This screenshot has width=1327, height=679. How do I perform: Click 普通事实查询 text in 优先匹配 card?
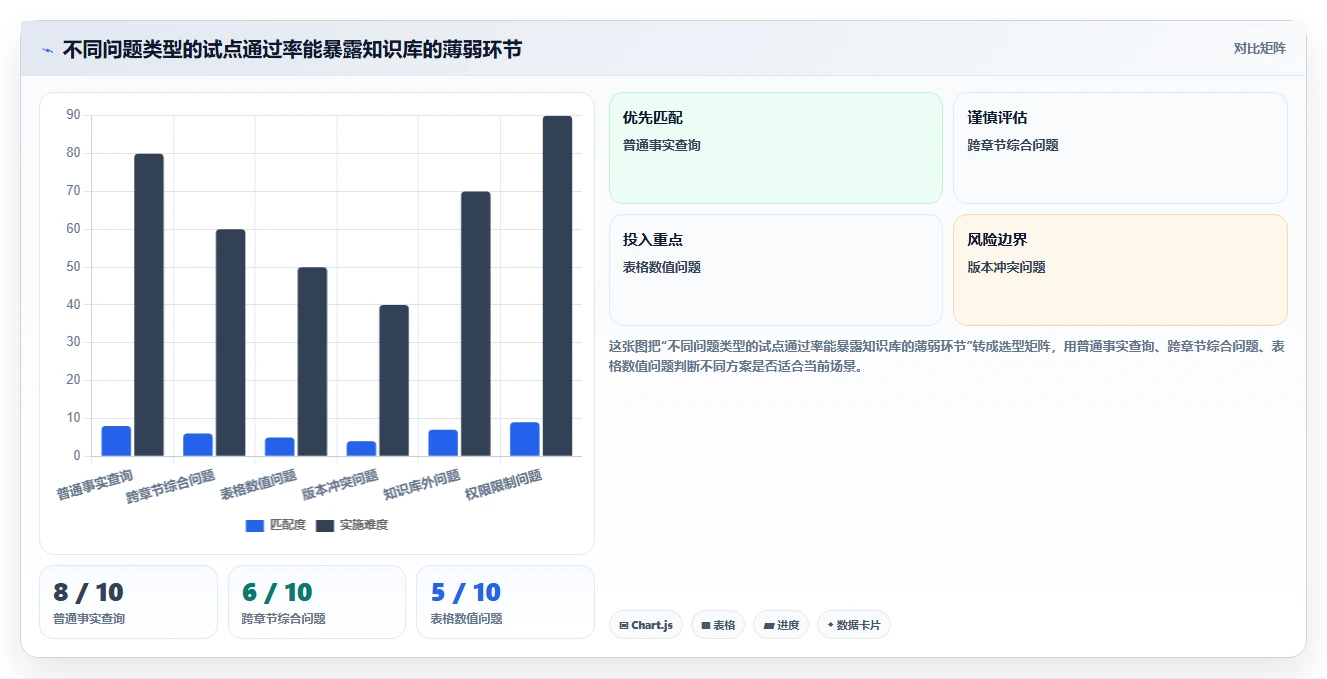(662, 145)
